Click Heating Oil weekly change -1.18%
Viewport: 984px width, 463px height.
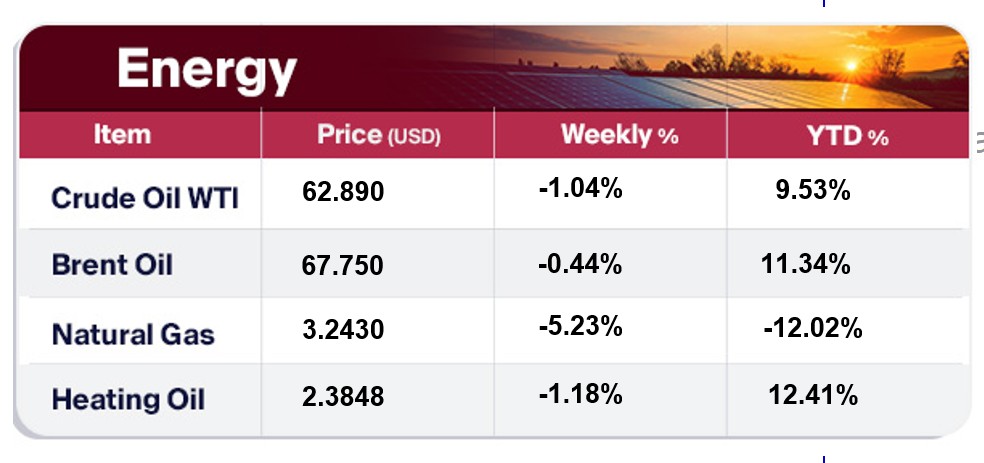tap(581, 394)
